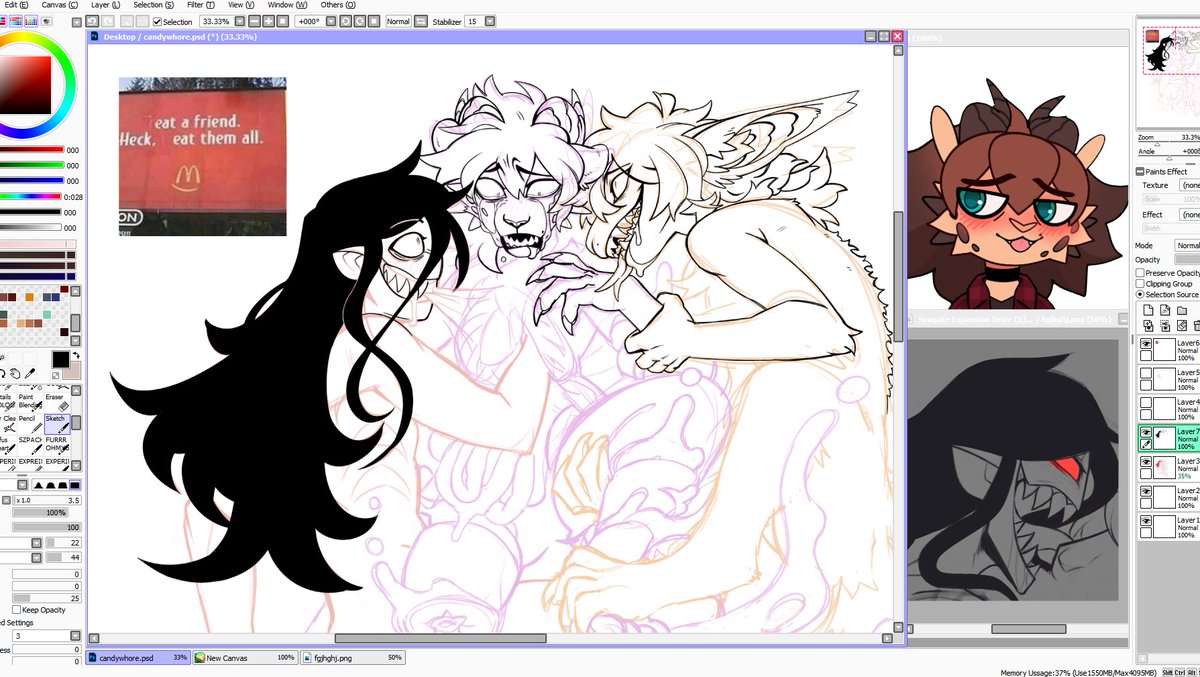Screen dimensions: 1200x677
Task: Toggle the Selection Source radio button
Action: click(1140, 295)
